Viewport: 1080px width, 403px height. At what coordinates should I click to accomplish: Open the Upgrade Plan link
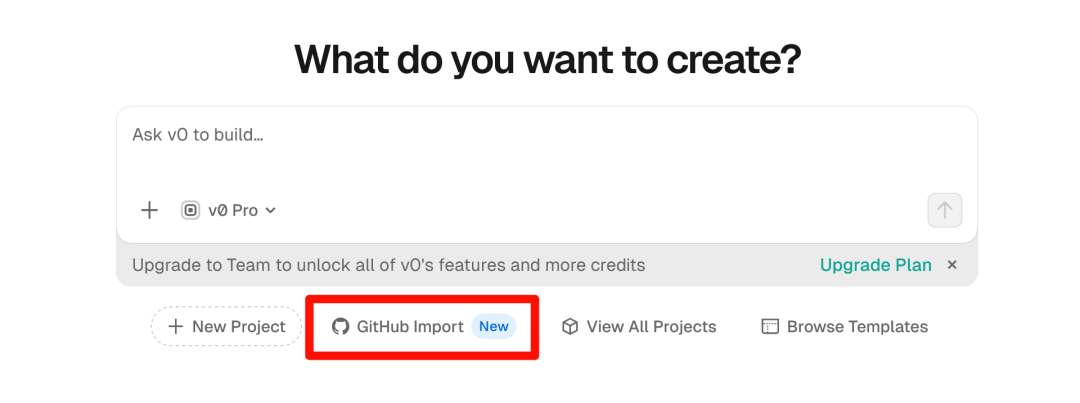875,265
